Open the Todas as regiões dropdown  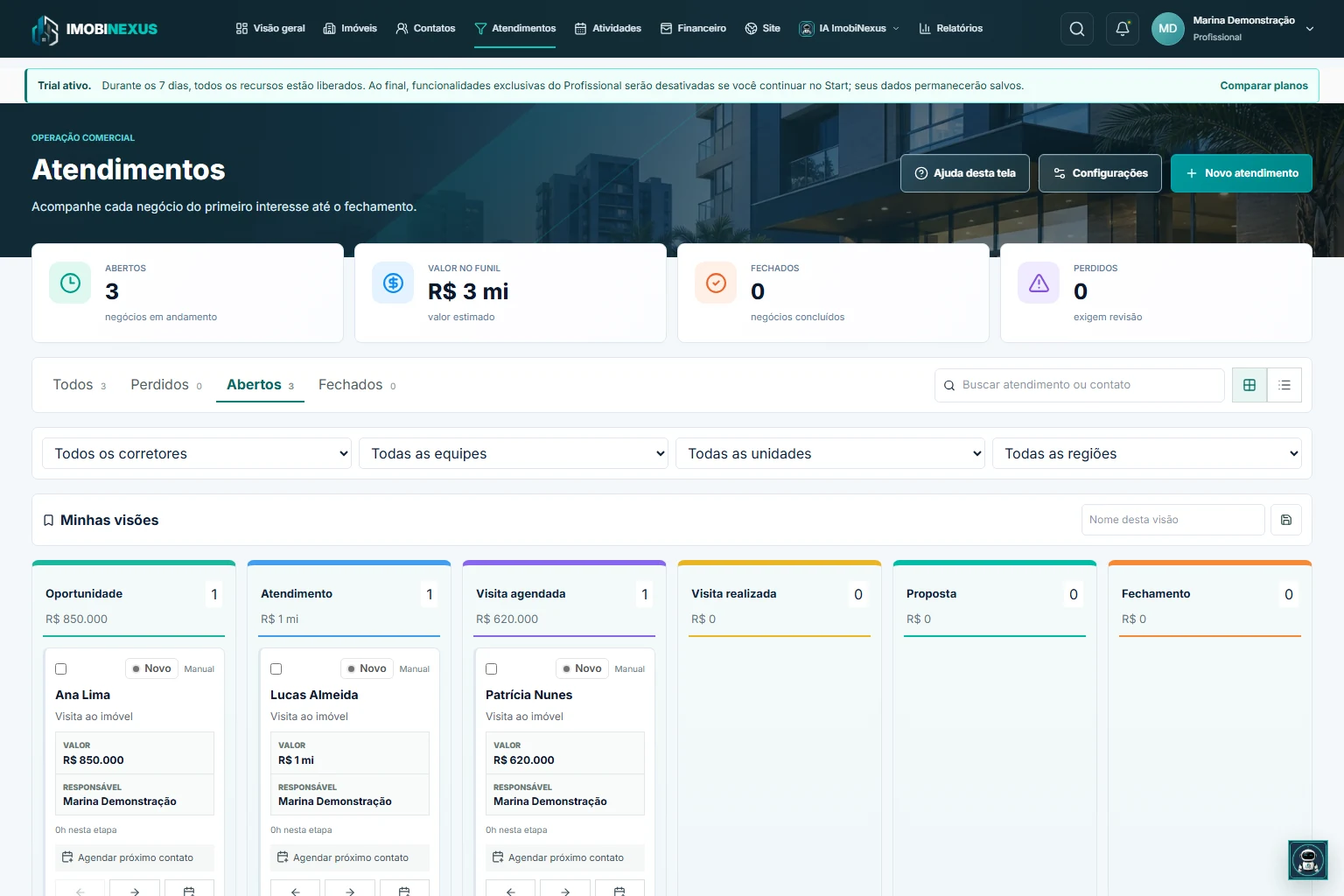1147,453
